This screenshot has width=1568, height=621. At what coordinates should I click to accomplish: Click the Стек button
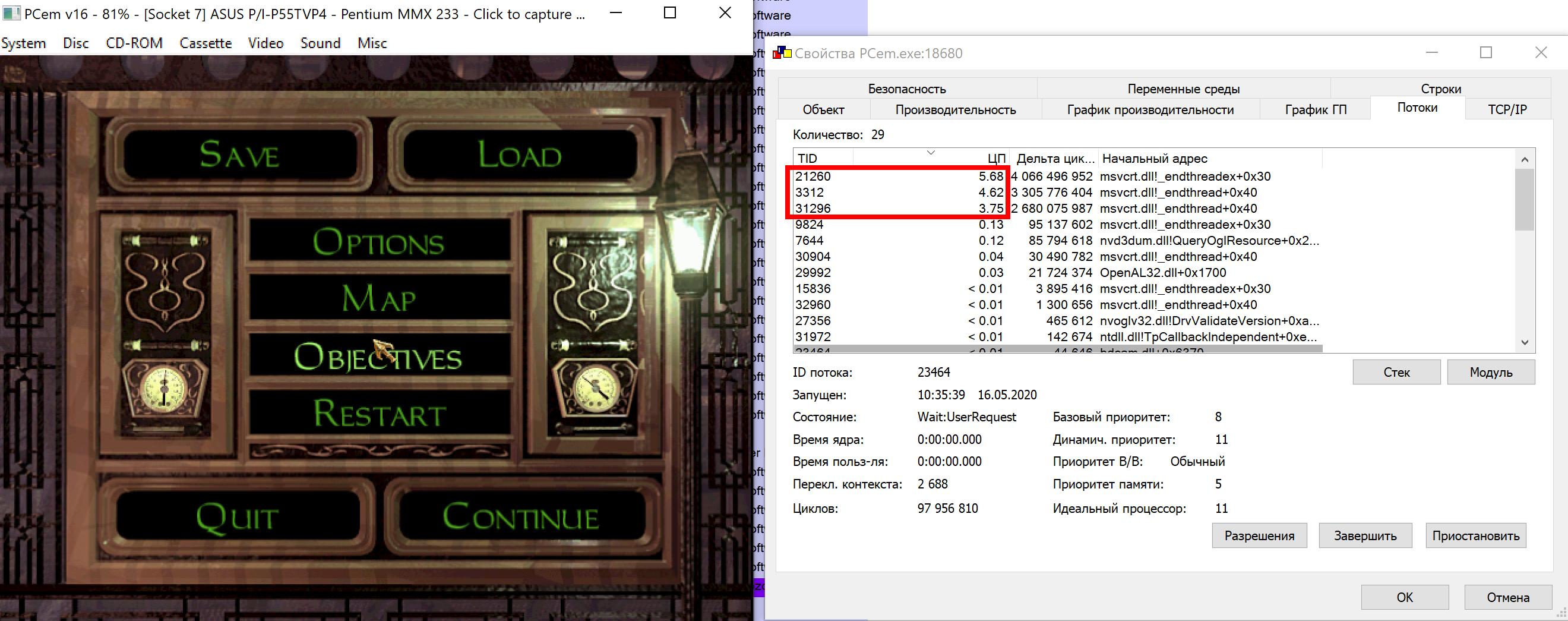point(1396,371)
